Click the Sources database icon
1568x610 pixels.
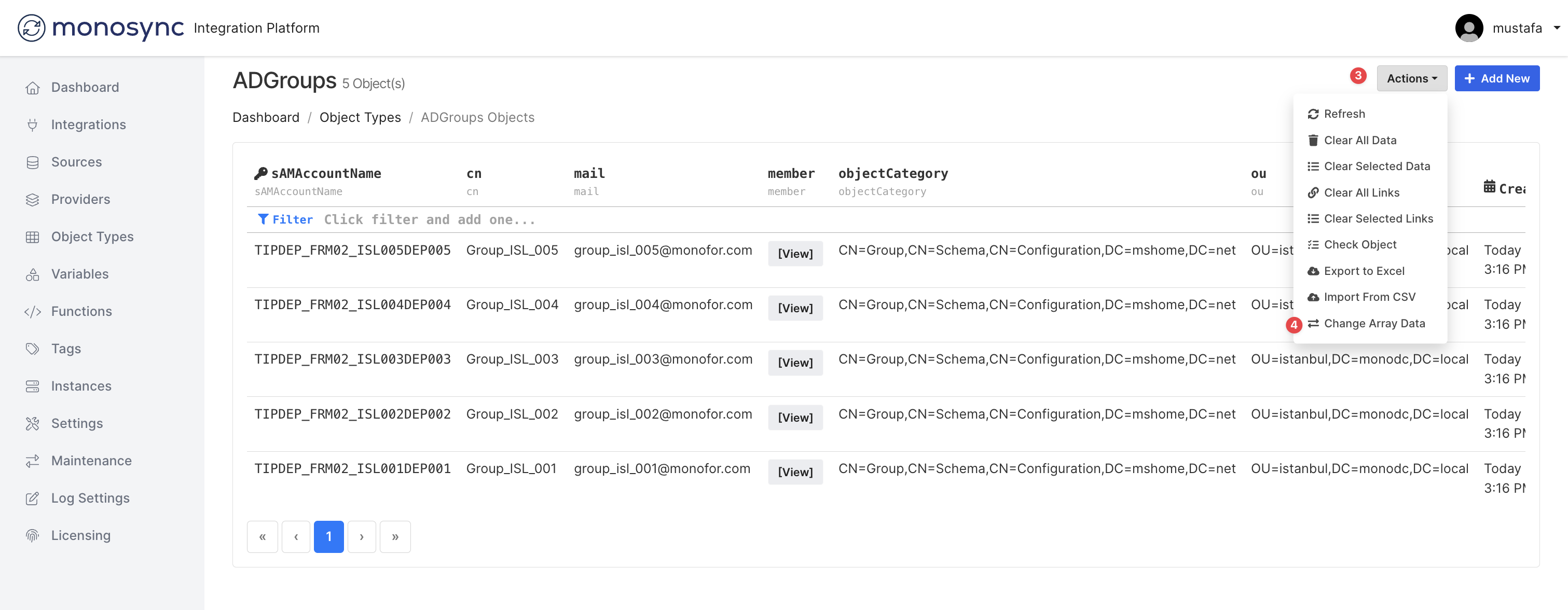32,162
